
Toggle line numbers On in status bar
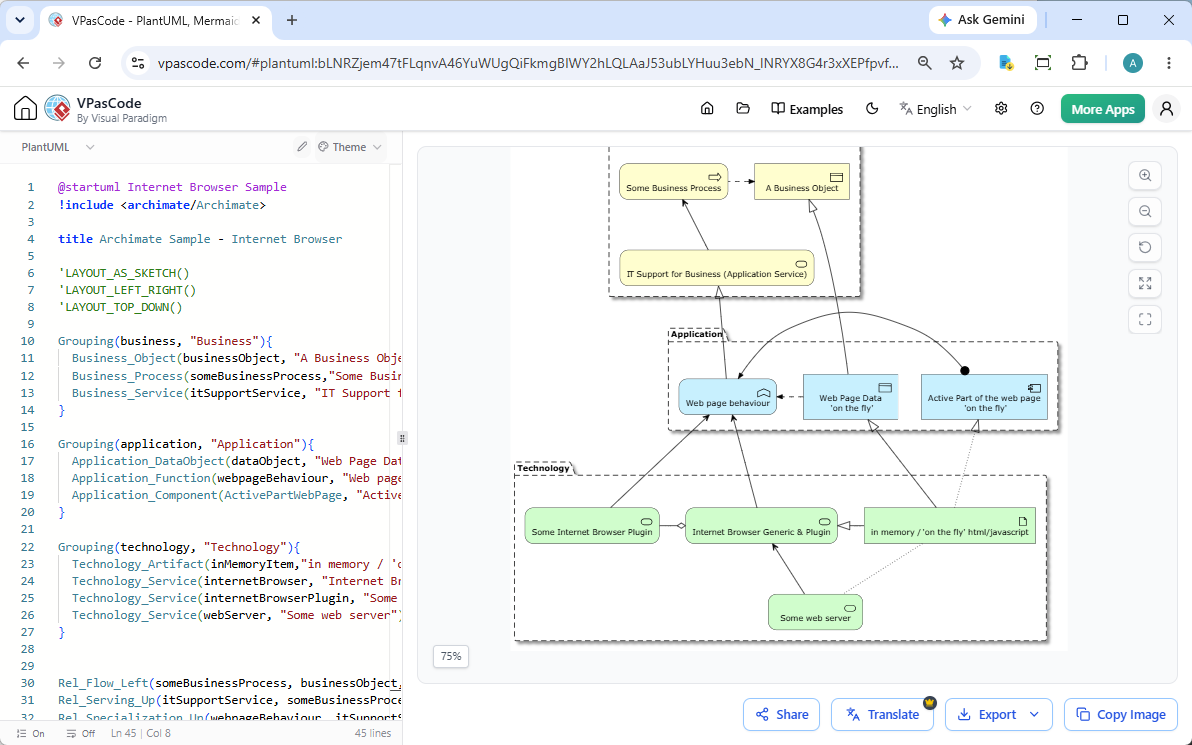click(x=30, y=734)
